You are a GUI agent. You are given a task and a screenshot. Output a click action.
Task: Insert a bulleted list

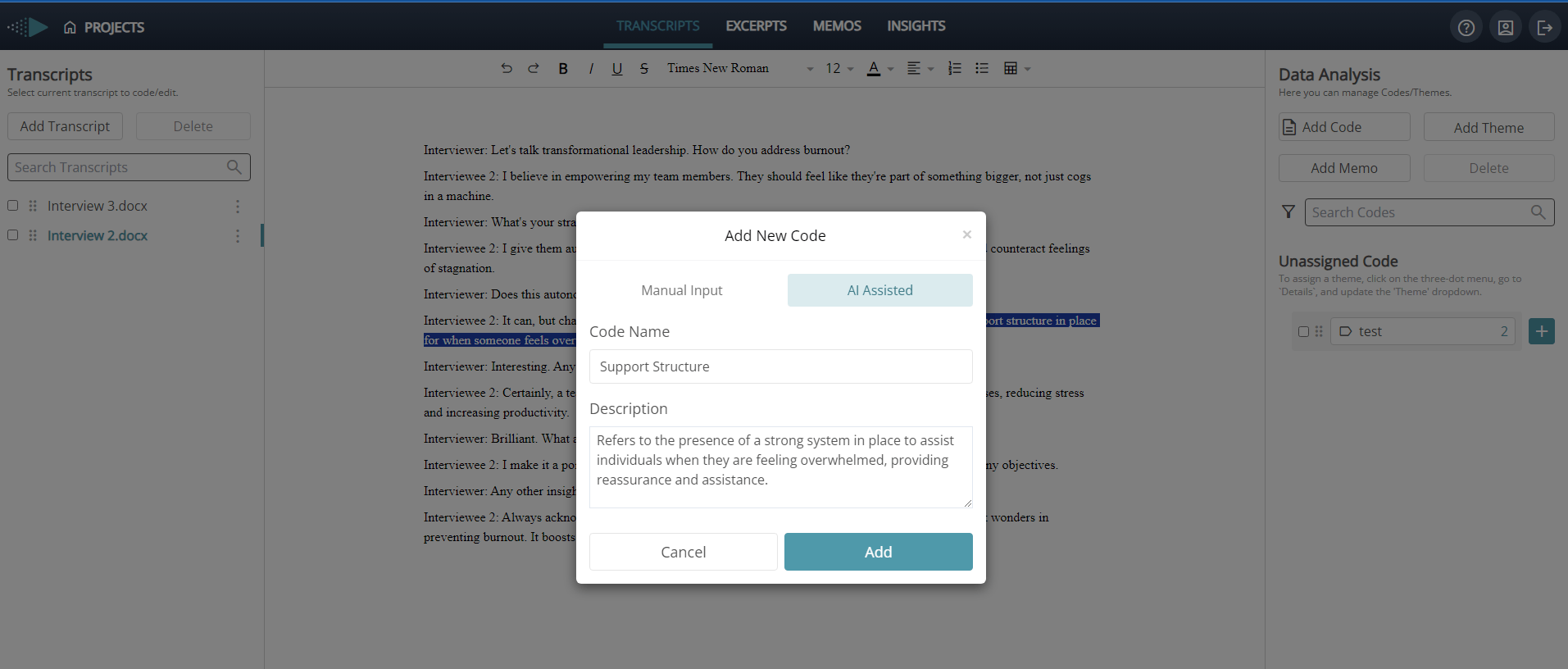982,69
